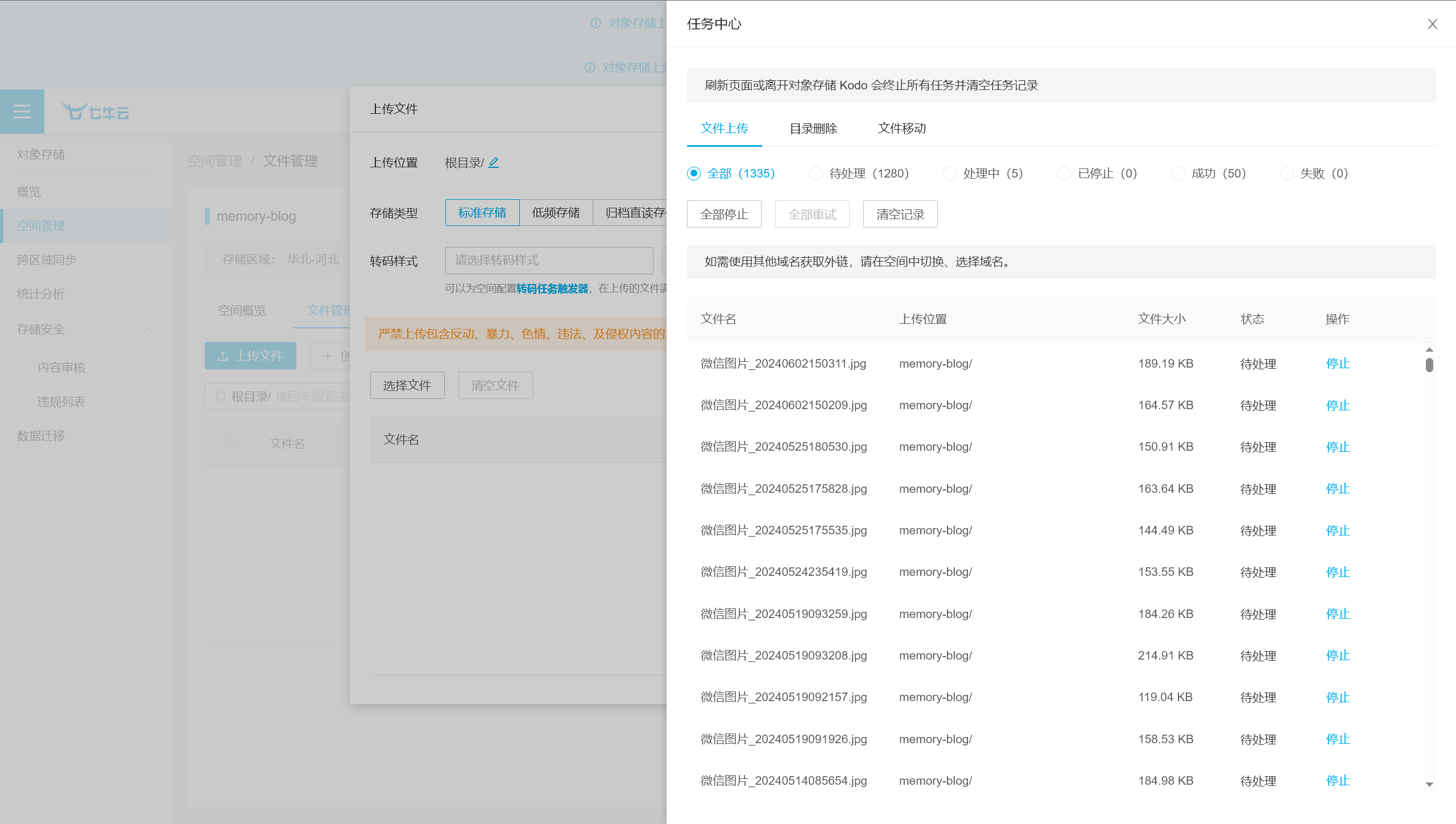Select 成功 (50) filter
This screenshot has height=824, width=1456.
(x=1209, y=174)
